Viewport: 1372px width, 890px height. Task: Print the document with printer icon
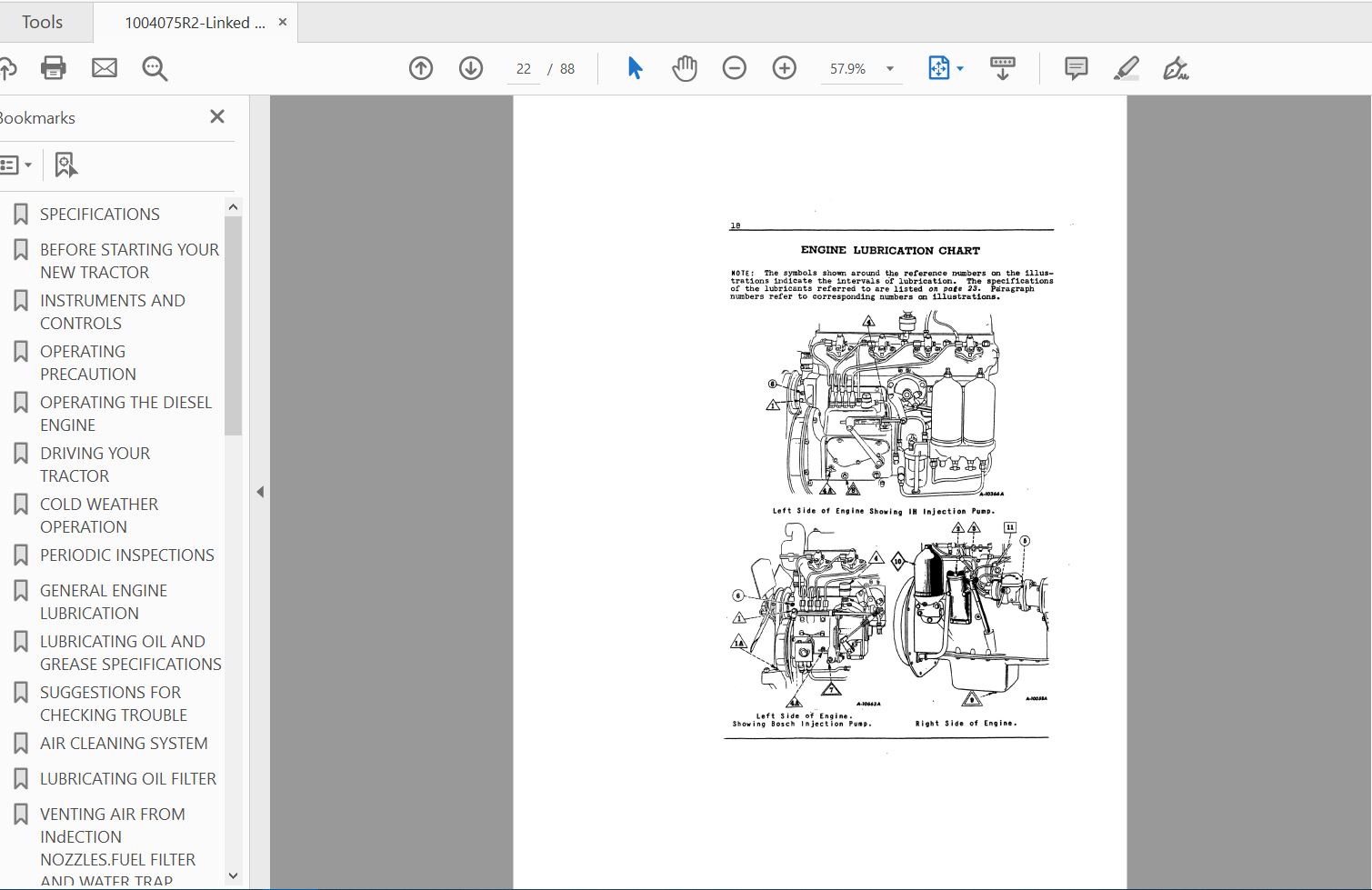click(54, 68)
